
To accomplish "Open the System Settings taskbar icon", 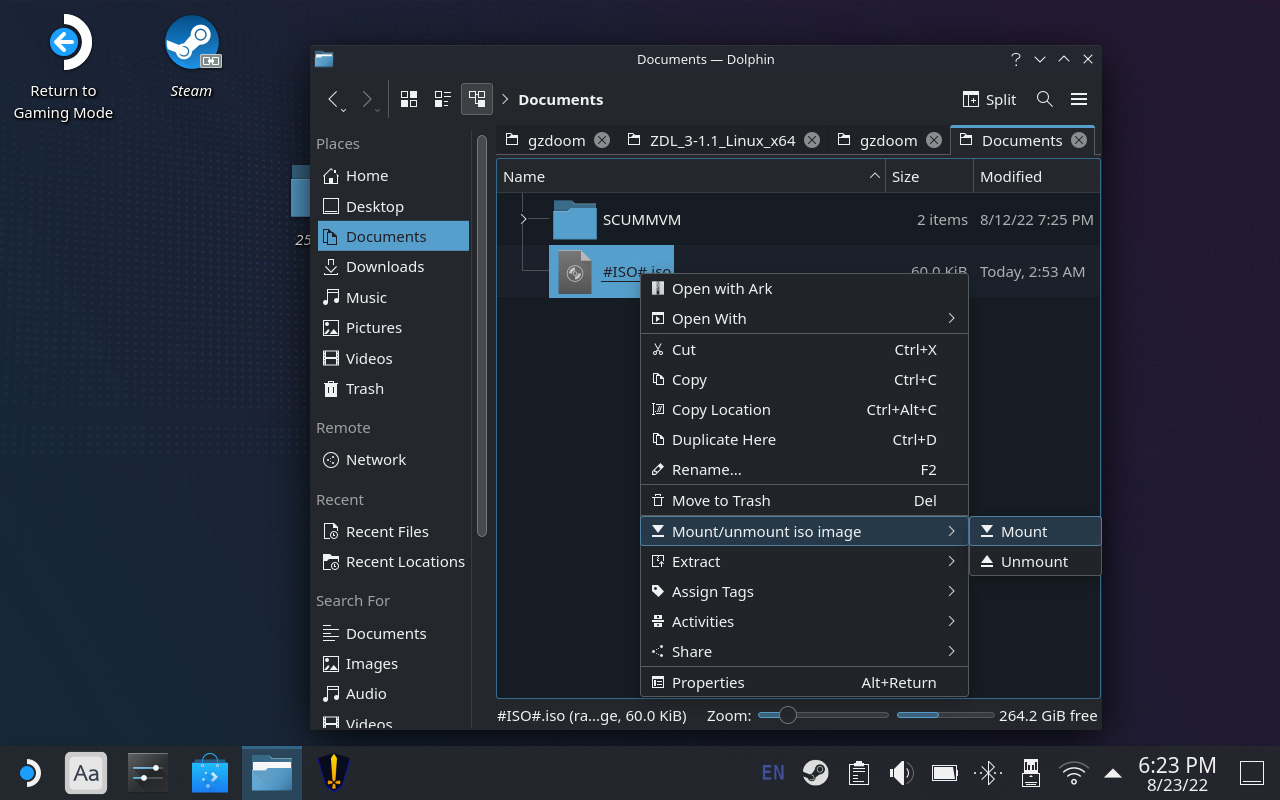I will [x=148, y=773].
